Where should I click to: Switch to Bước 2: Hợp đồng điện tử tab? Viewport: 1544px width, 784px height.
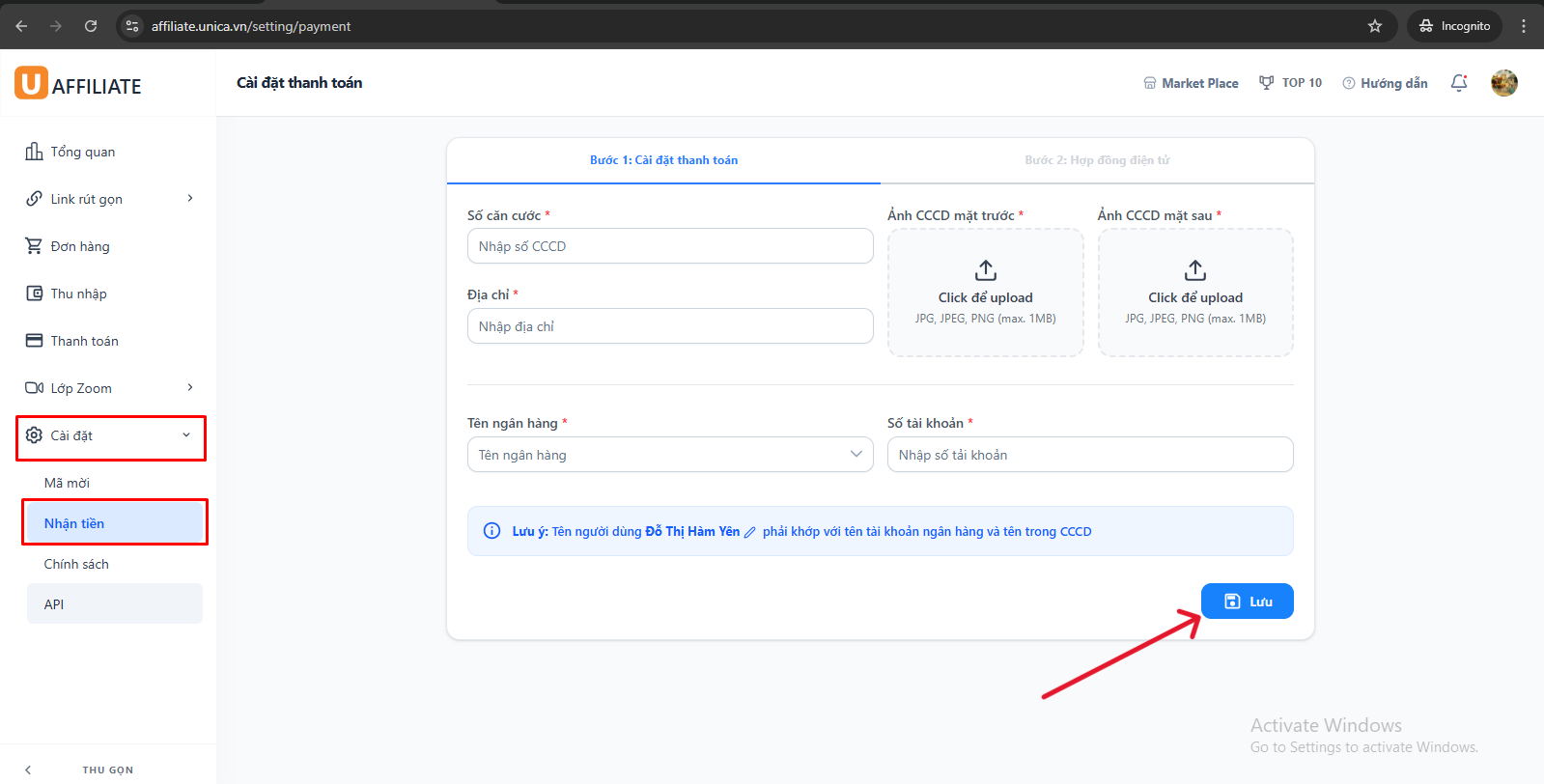point(1097,160)
